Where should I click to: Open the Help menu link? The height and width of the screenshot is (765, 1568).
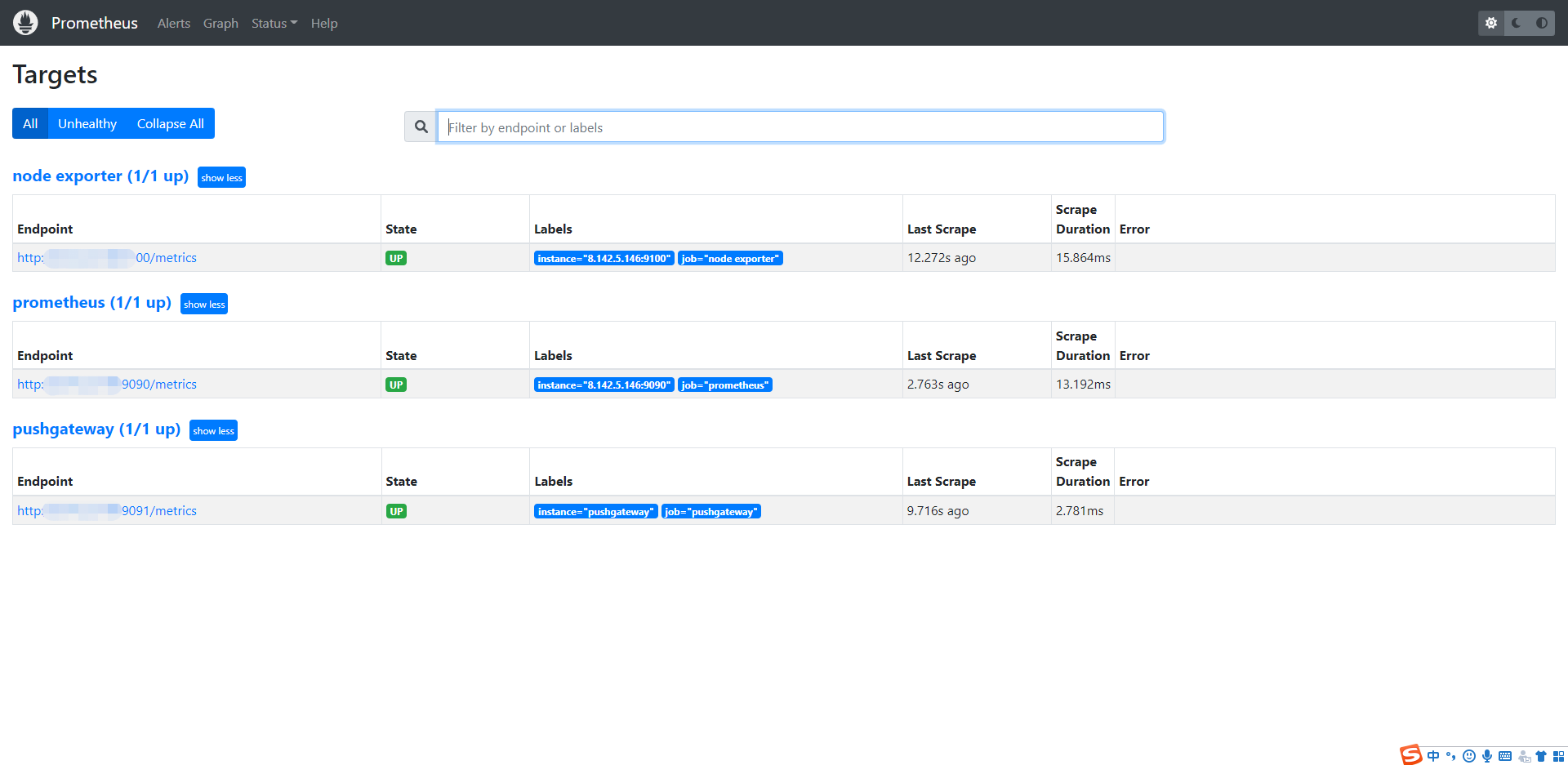pyautogui.click(x=324, y=23)
